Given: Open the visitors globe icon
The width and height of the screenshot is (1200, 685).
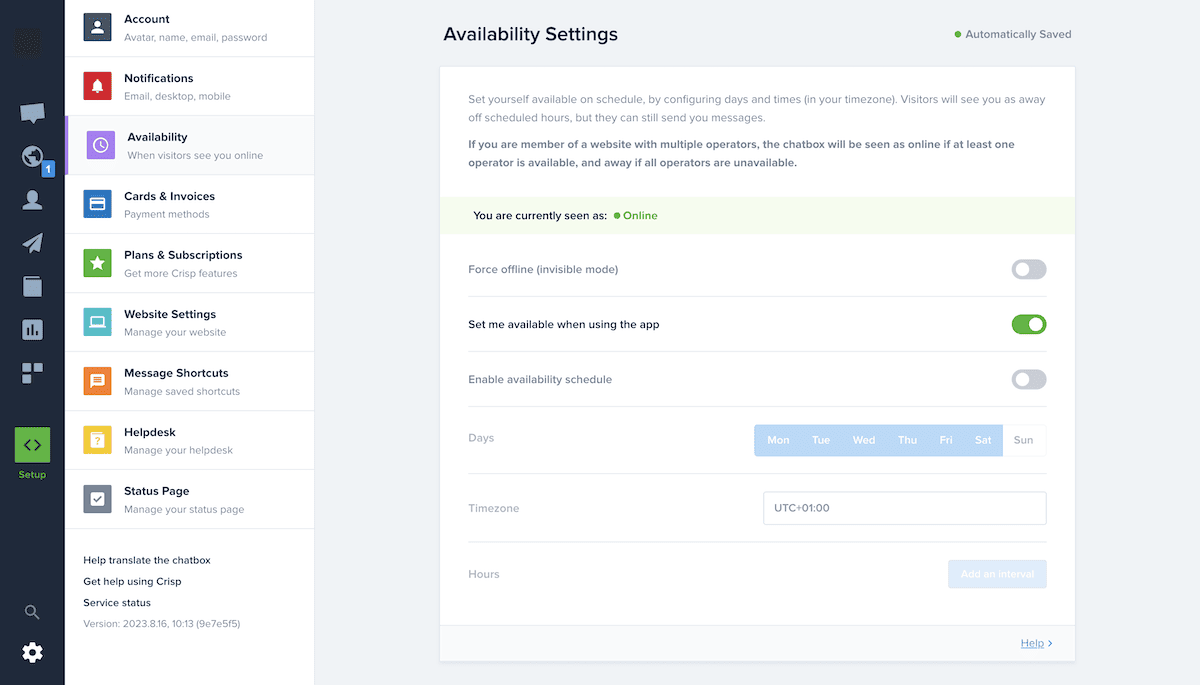Looking at the screenshot, I should tap(32, 157).
